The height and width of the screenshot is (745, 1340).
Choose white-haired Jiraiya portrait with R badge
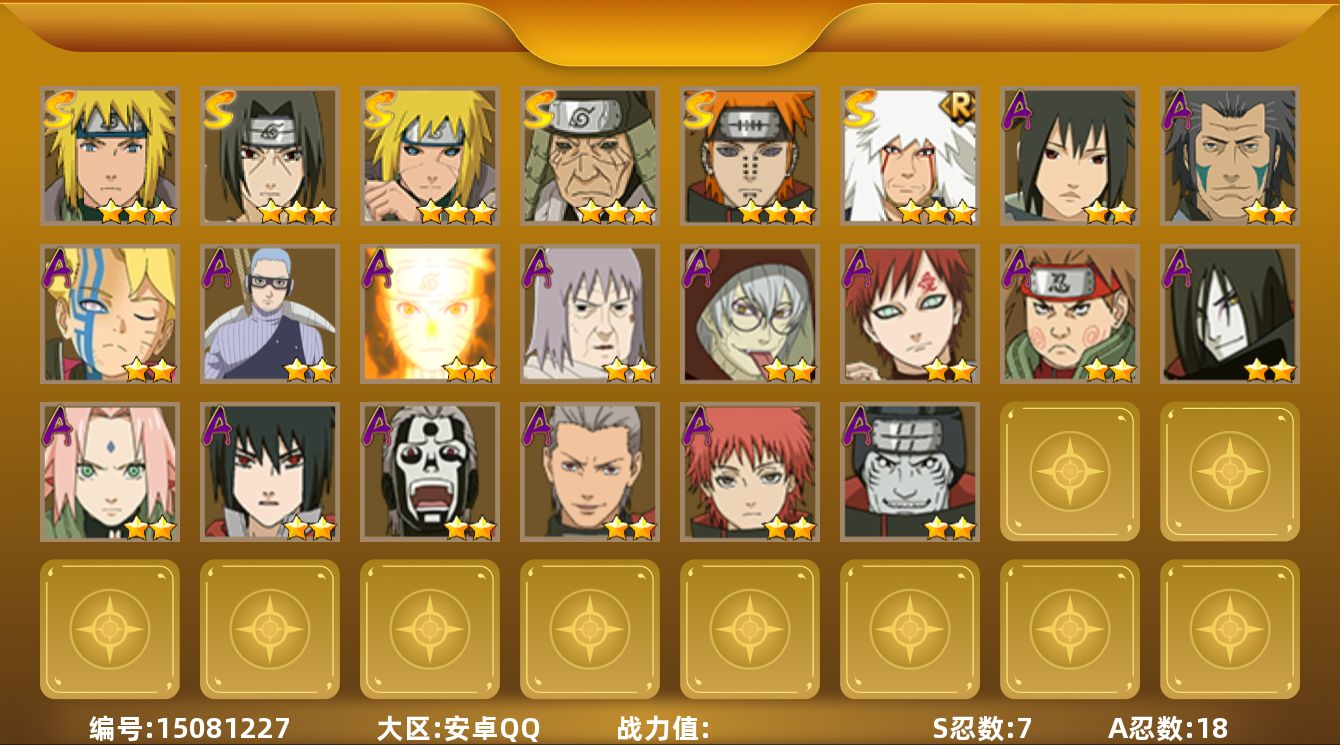pos(910,156)
